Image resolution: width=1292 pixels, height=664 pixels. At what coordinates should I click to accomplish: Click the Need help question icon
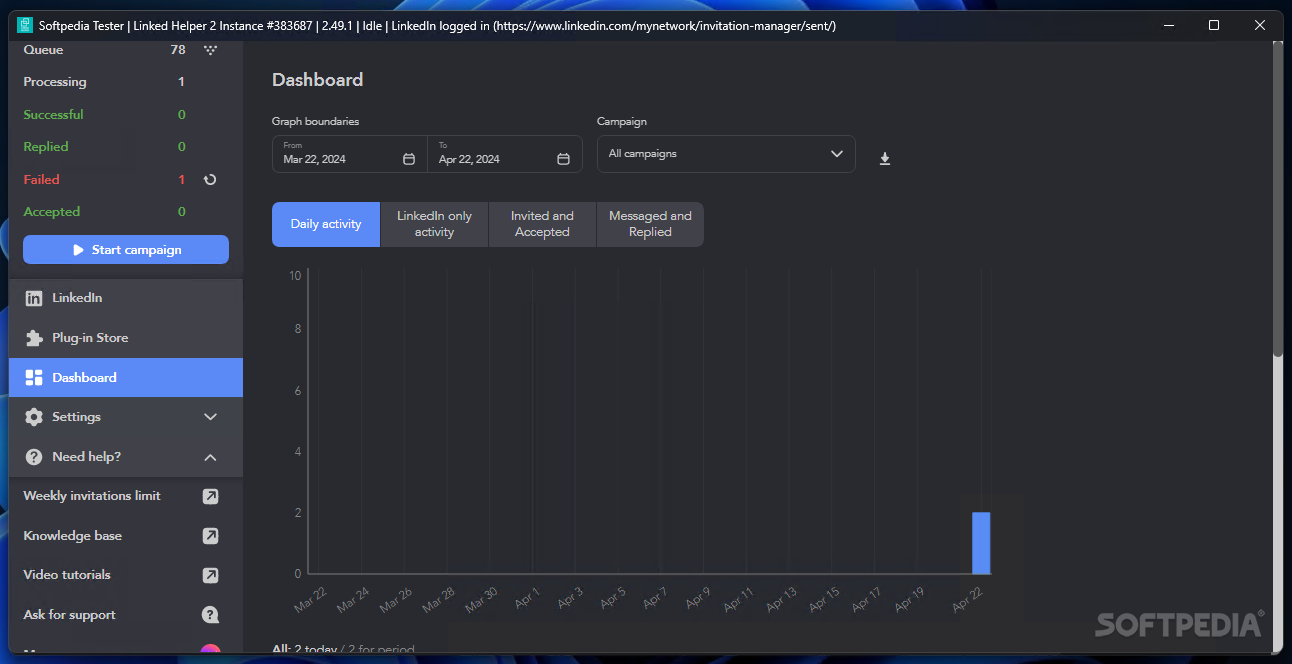coord(34,457)
